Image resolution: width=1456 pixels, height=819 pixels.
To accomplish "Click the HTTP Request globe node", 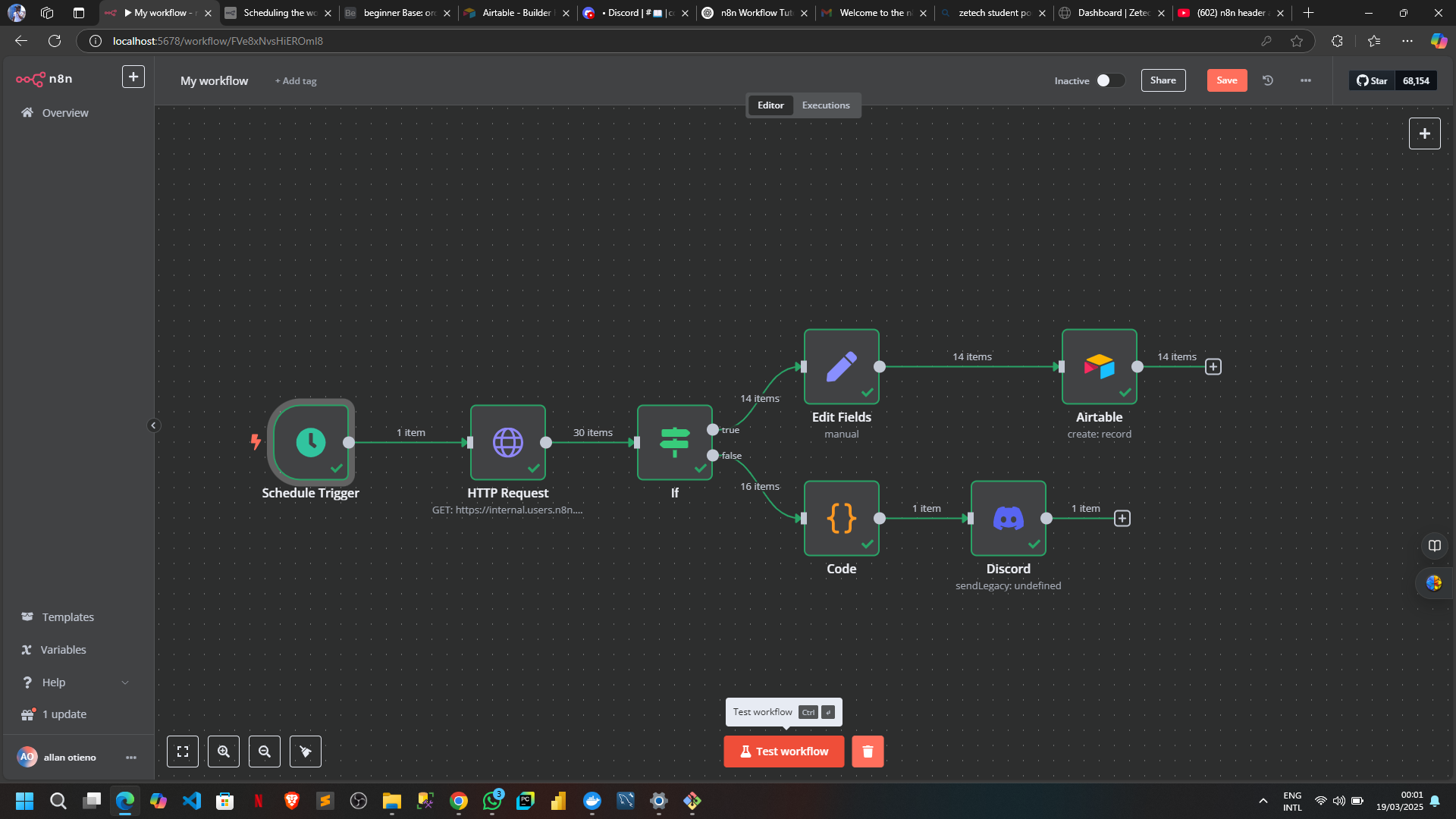I will click(x=507, y=442).
